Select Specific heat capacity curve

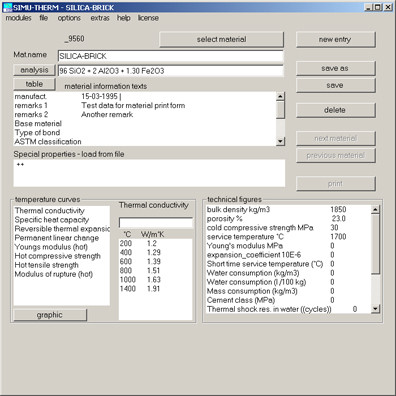point(52,220)
